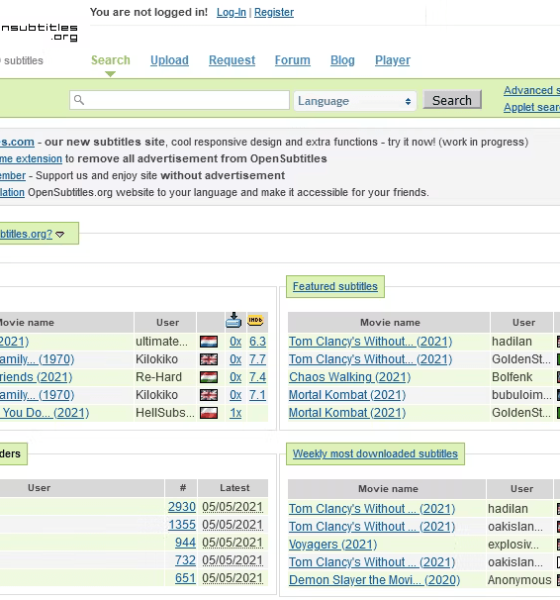
Task: Open Mortal Kombat (2021) by bubuloim...
Action: coord(347,395)
